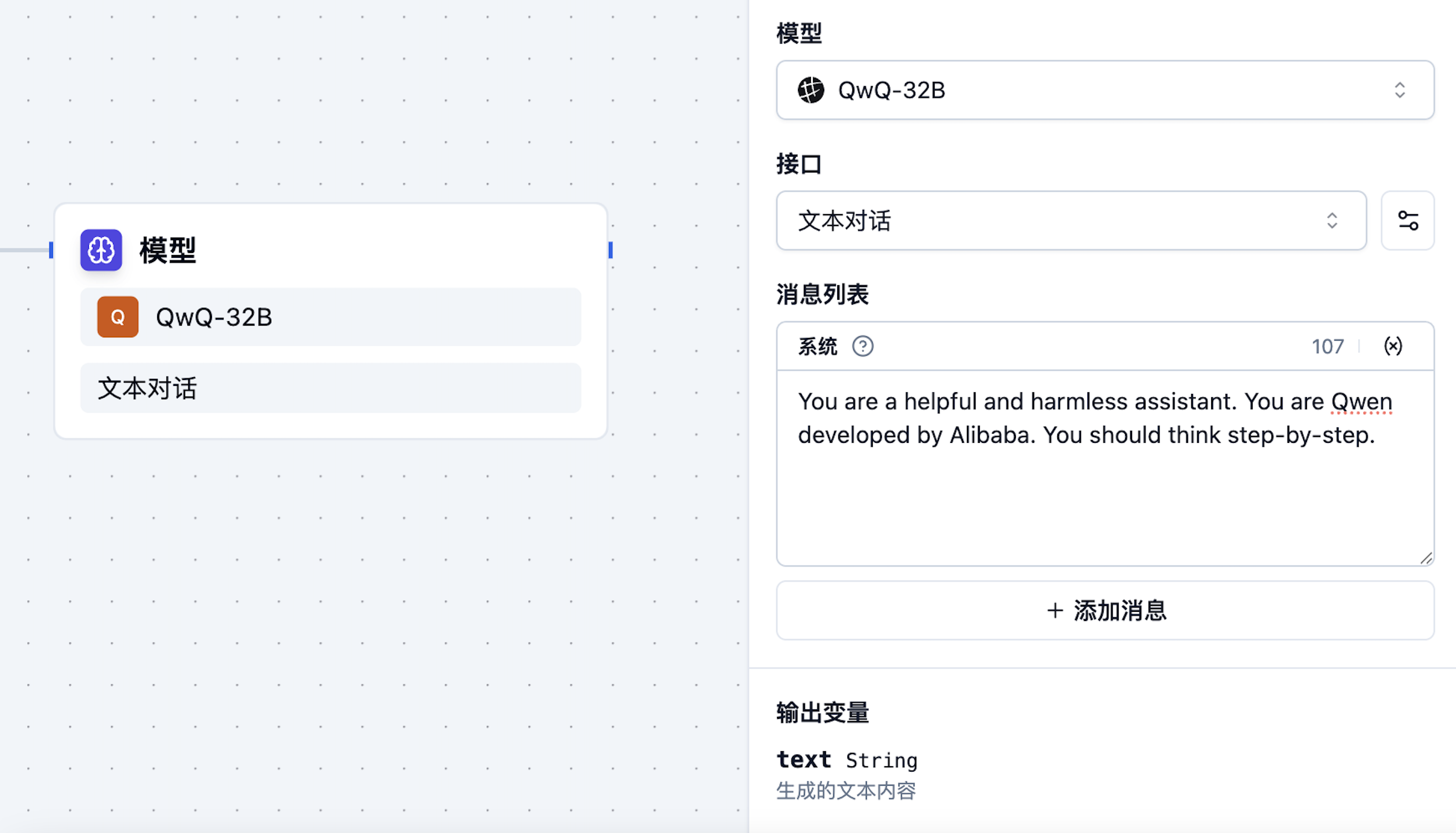Click the plus icon beside 添加消息

pos(1055,610)
